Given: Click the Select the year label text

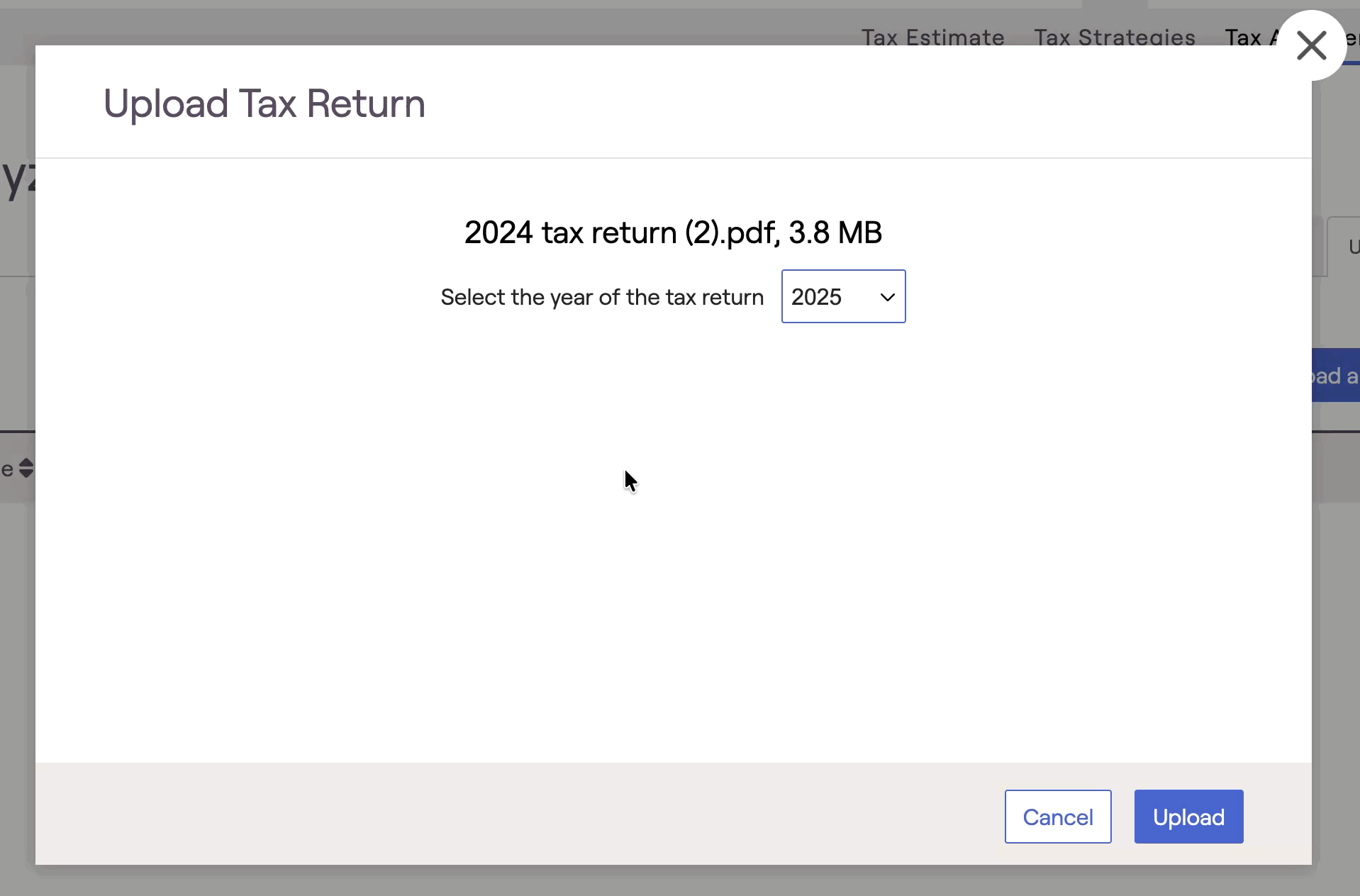Looking at the screenshot, I should 601,297.
